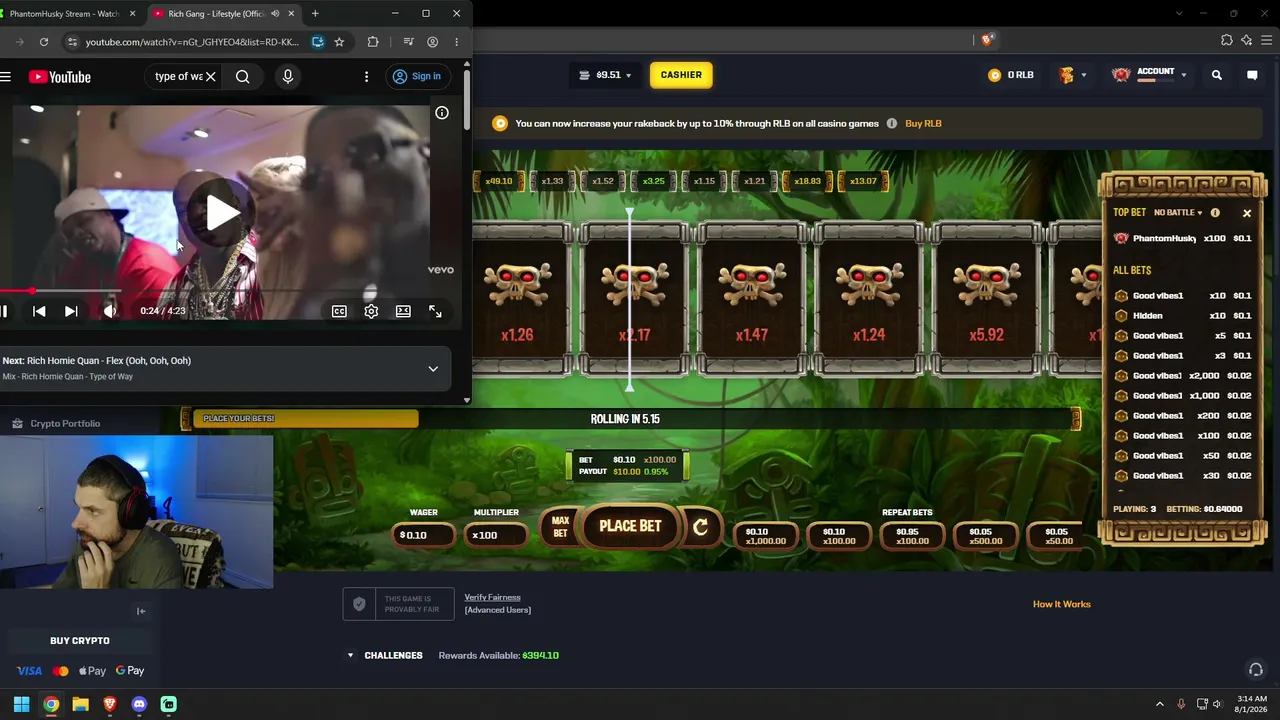1280x720 pixels.
Task: Open the No Battle dropdown
Action: pyautogui.click(x=1178, y=213)
